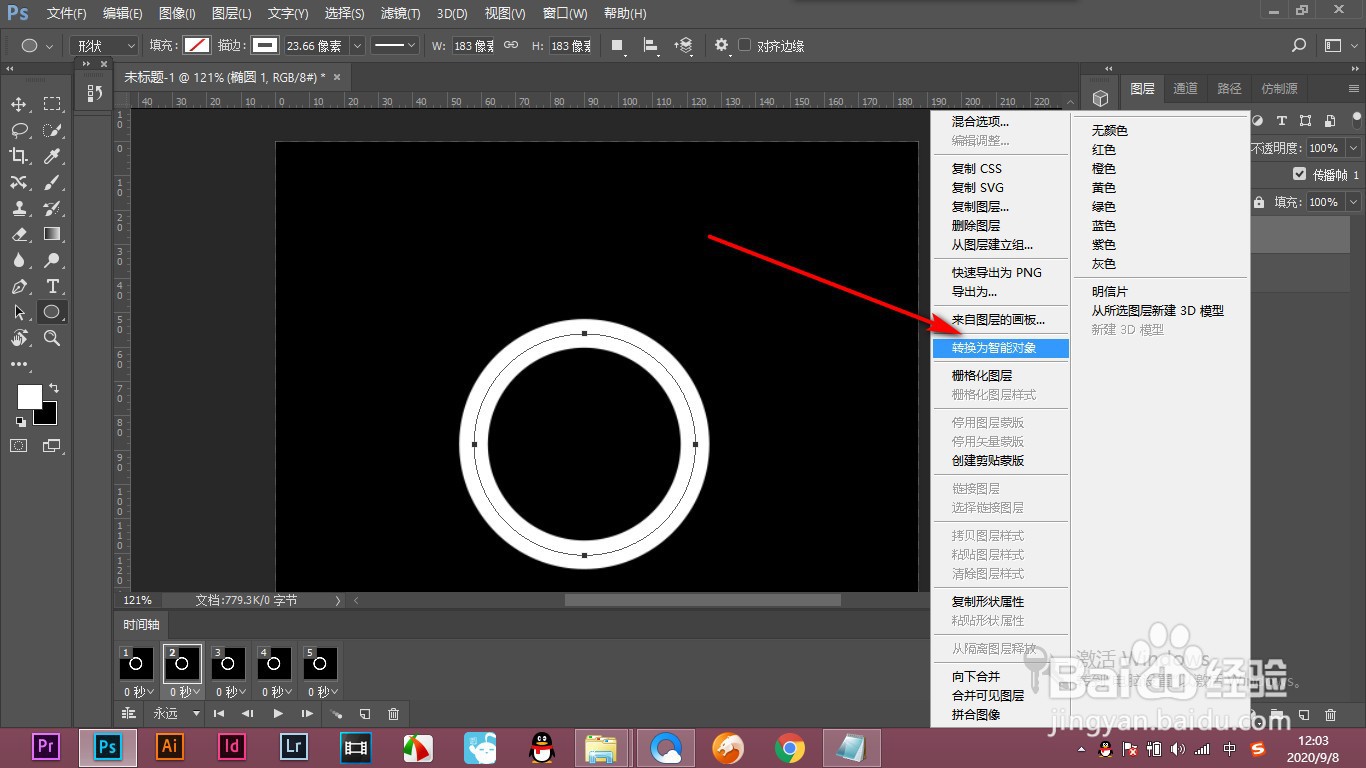Click the width W input field

click(x=474, y=45)
